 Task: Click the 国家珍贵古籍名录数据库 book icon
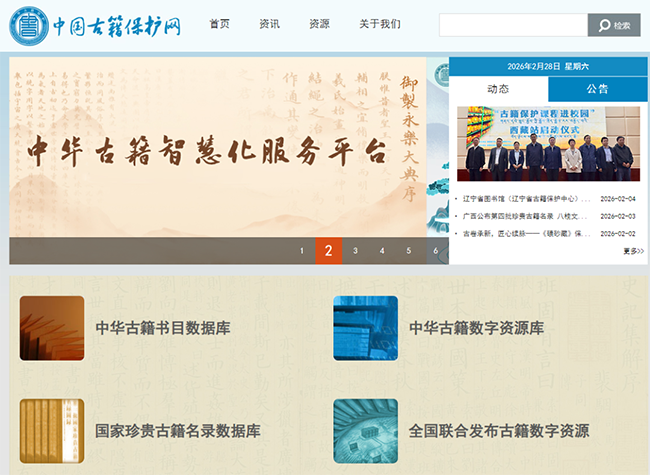coord(52,431)
